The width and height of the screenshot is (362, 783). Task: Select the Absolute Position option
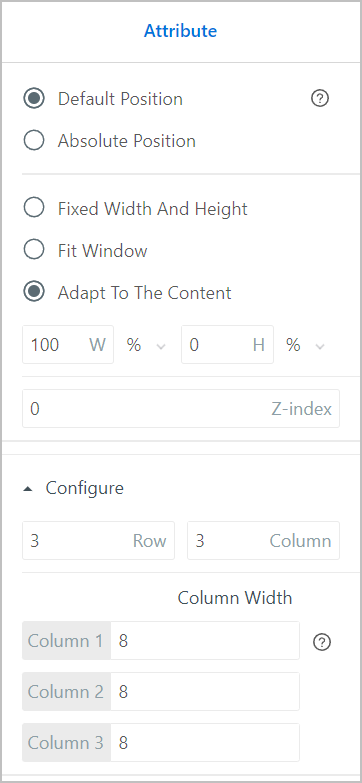pos(34,141)
